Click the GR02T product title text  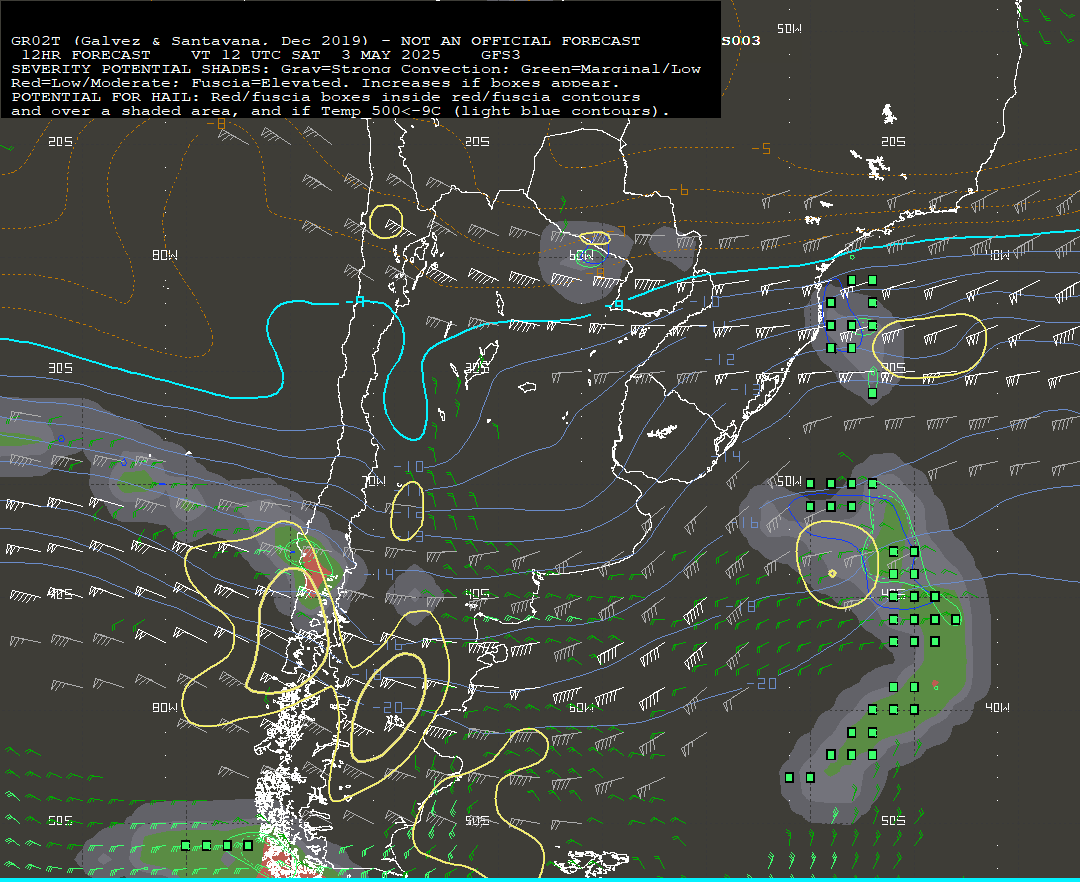click(36, 41)
